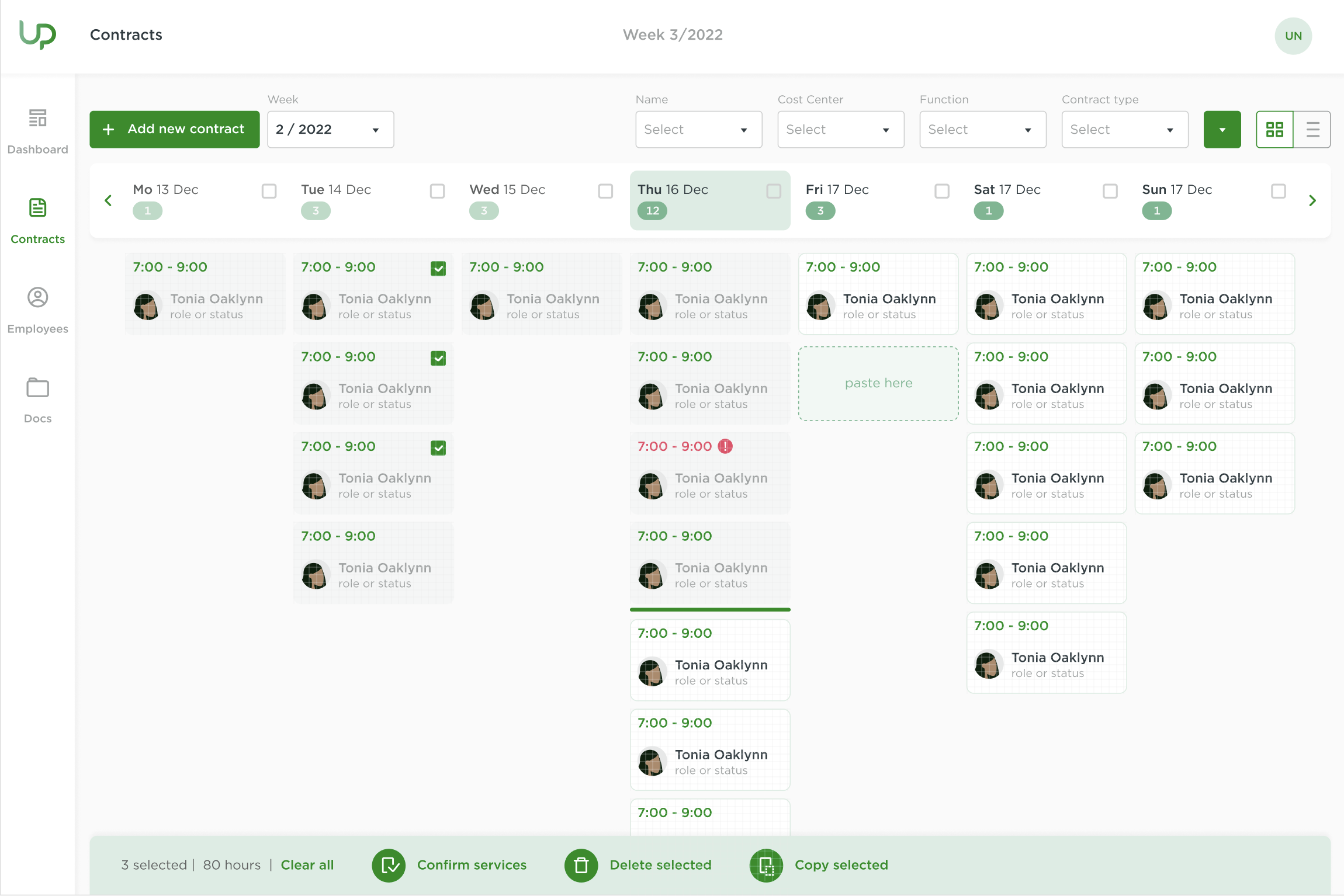The image size is (1344, 896).
Task: Expand the green filter arrow button
Action: pyautogui.click(x=1222, y=130)
